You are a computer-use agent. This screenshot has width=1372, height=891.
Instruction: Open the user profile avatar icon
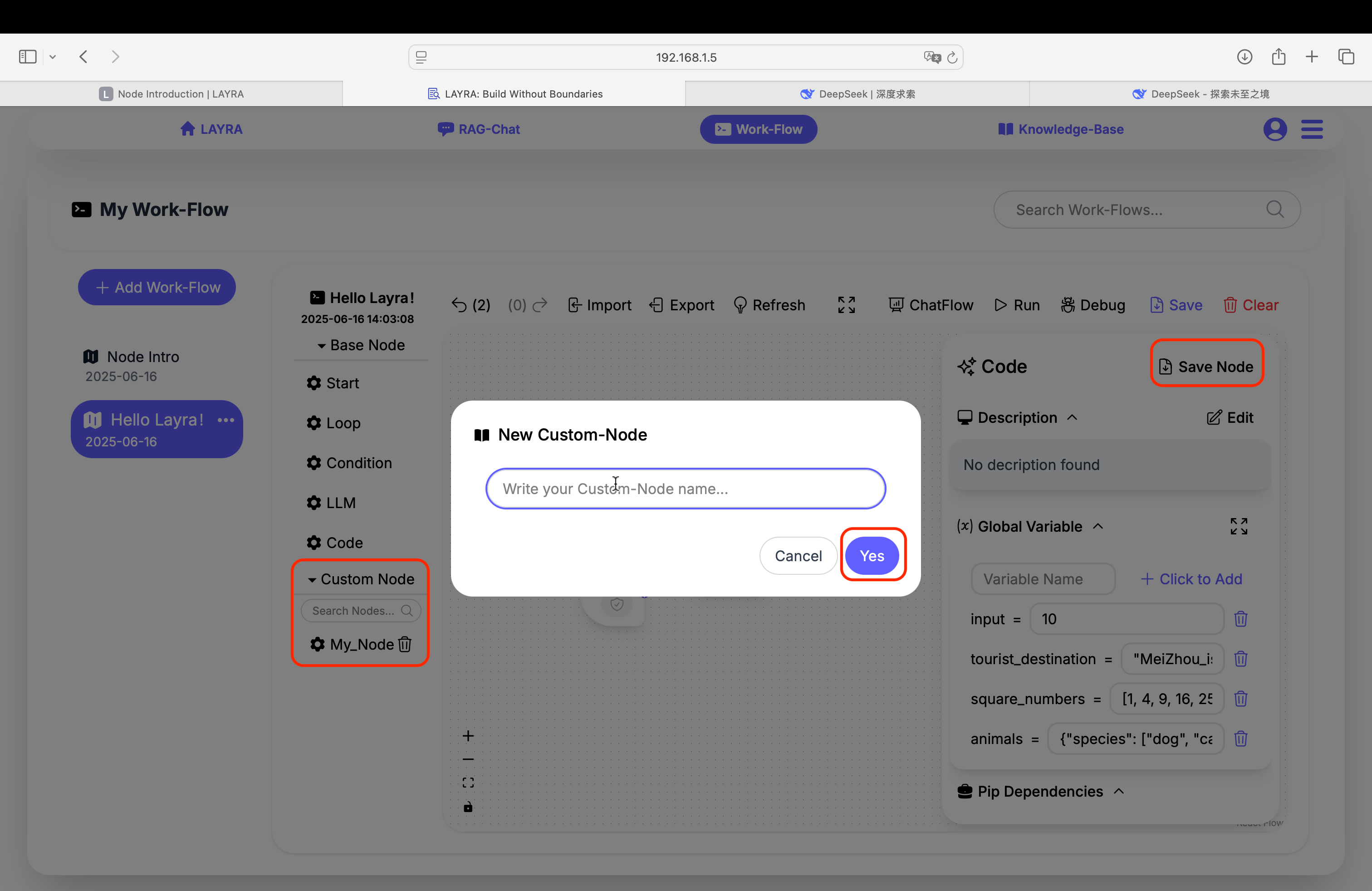pyautogui.click(x=1275, y=129)
